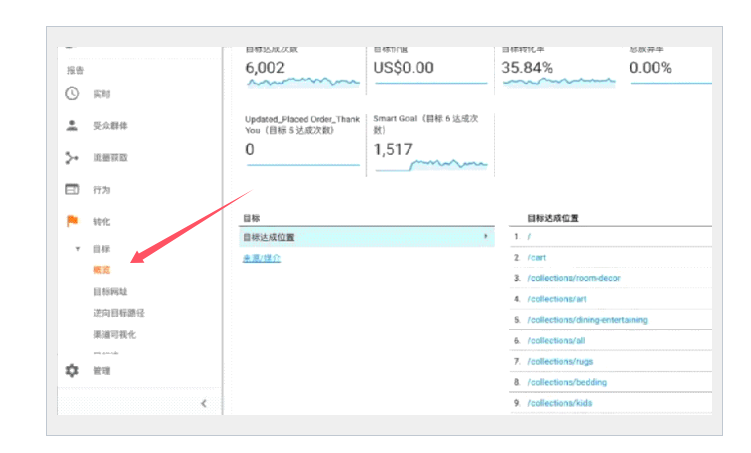This screenshot has width=751, height=453.
Task: Open the /cart goal location link
Action: tap(537, 258)
